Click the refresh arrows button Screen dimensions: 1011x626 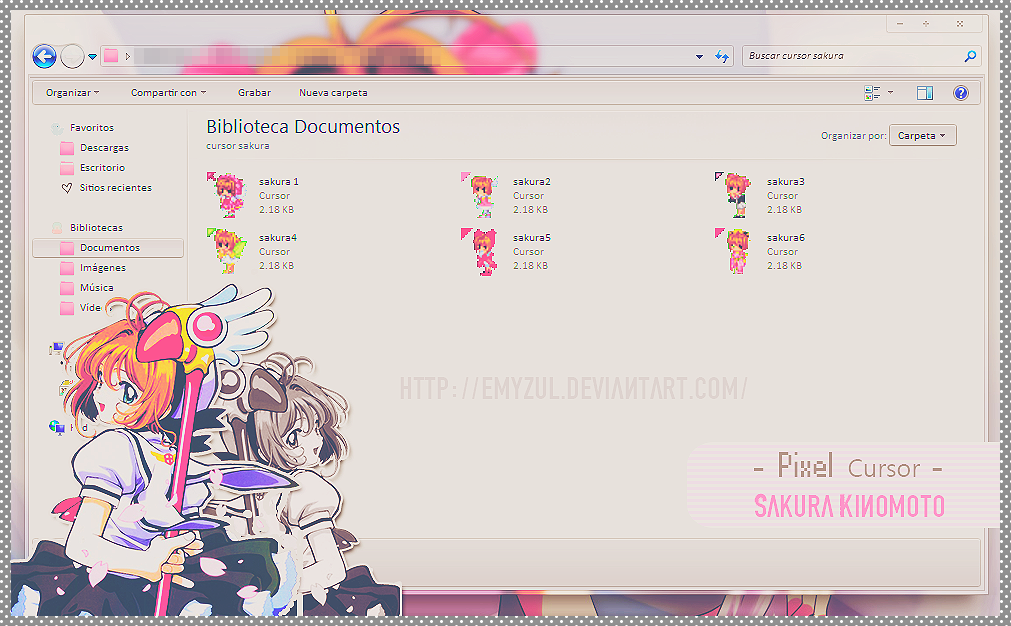[x=721, y=57]
